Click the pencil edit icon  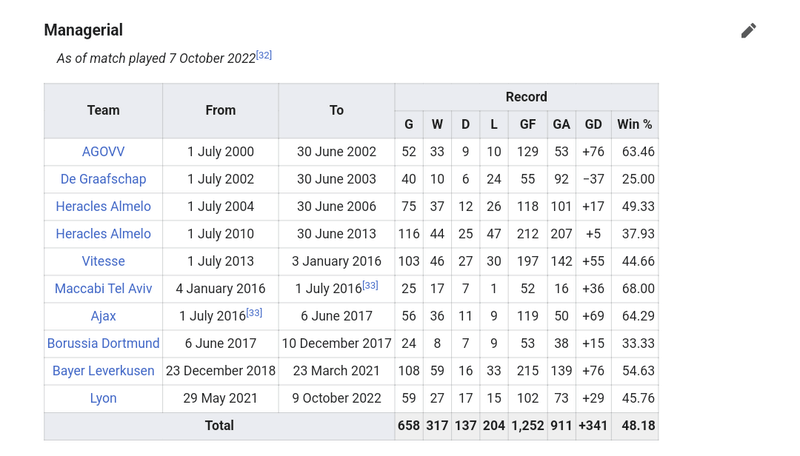(x=748, y=31)
